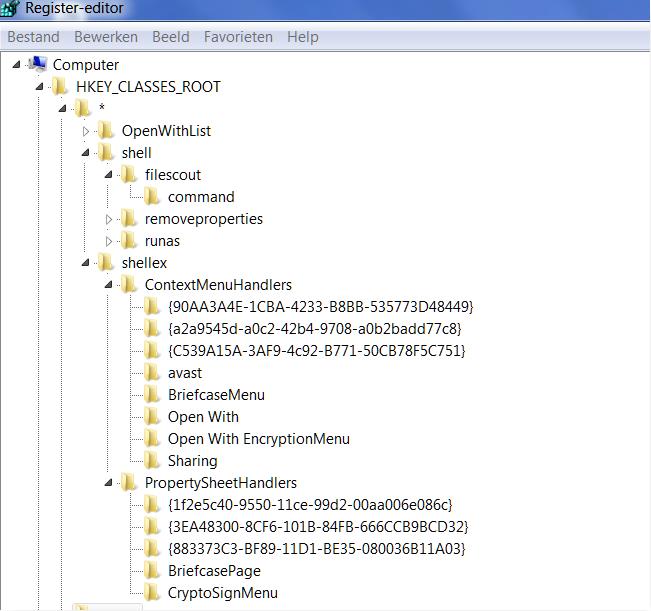
Task: Collapse the Computer node
Action: click(x=17, y=64)
